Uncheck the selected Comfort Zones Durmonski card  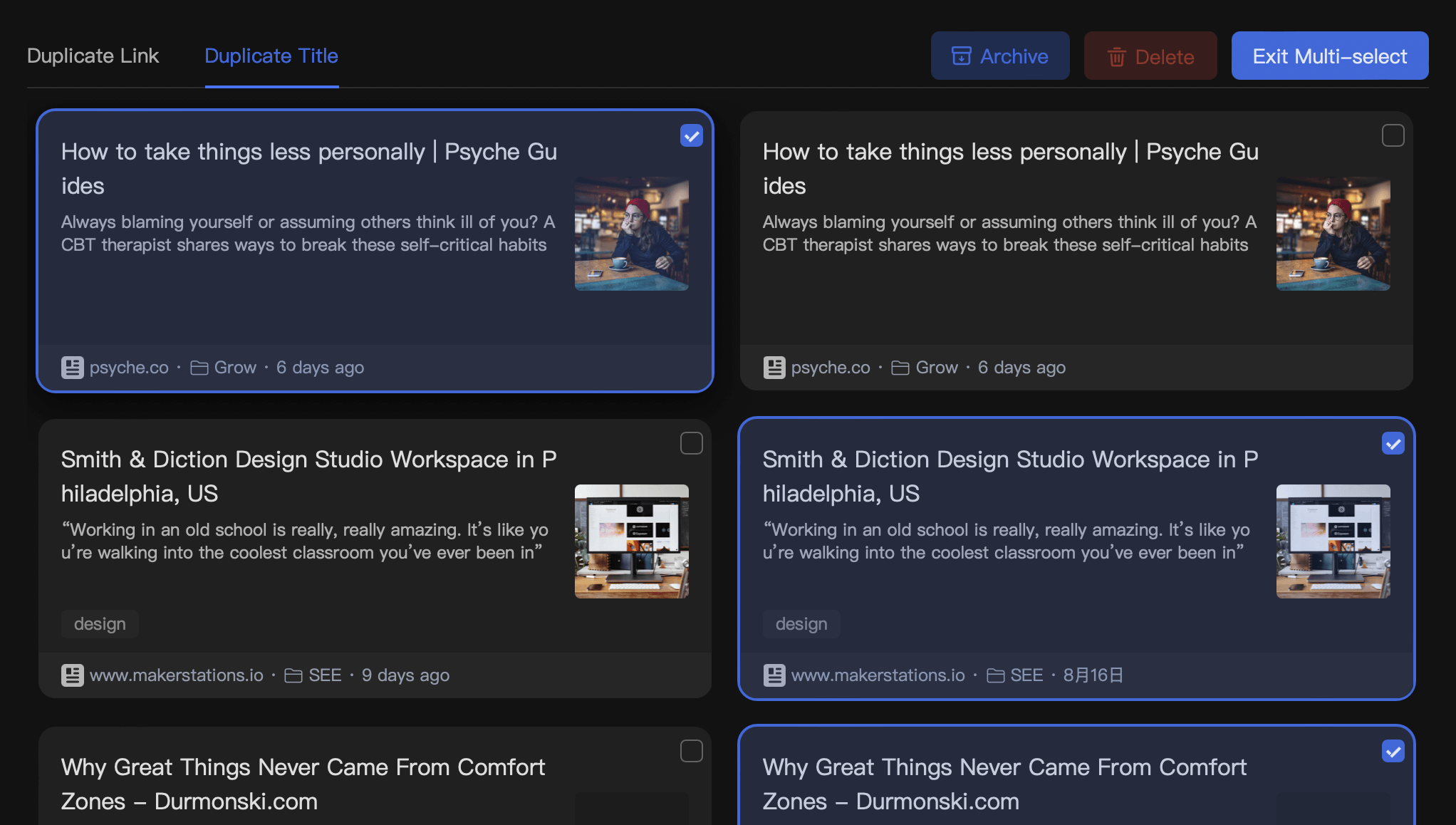(1393, 751)
